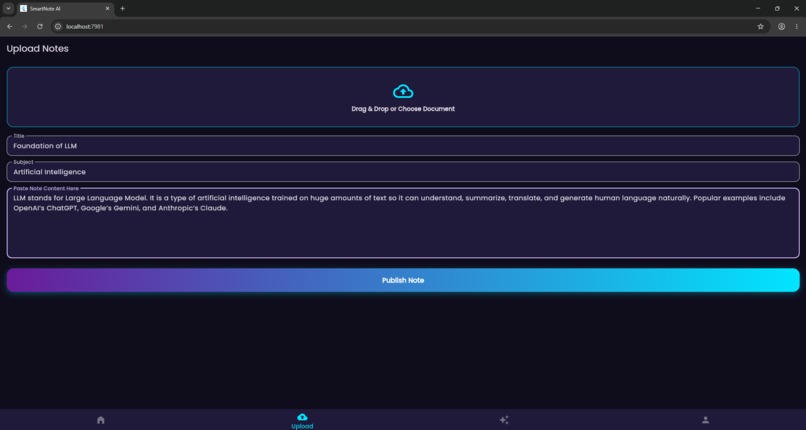The width and height of the screenshot is (806, 430).
Task: Open the Home tab in bottom navigation
Action: [101, 420]
